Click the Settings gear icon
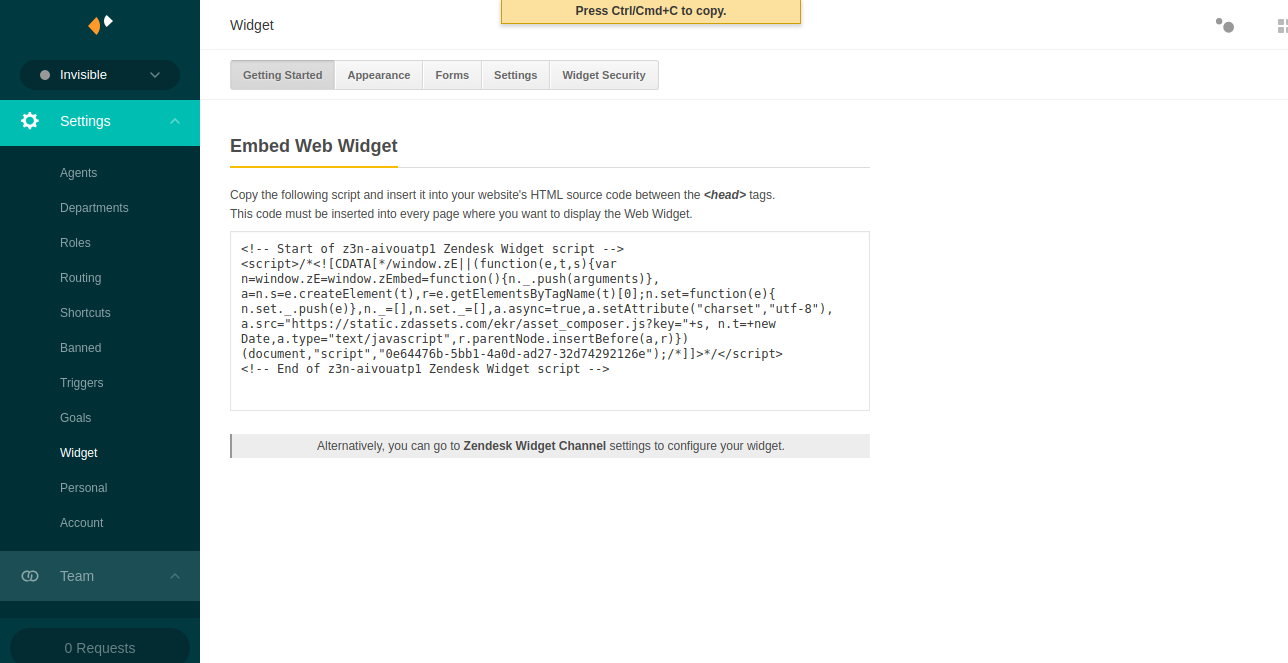This screenshot has width=1288, height=663. click(x=30, y=121)
